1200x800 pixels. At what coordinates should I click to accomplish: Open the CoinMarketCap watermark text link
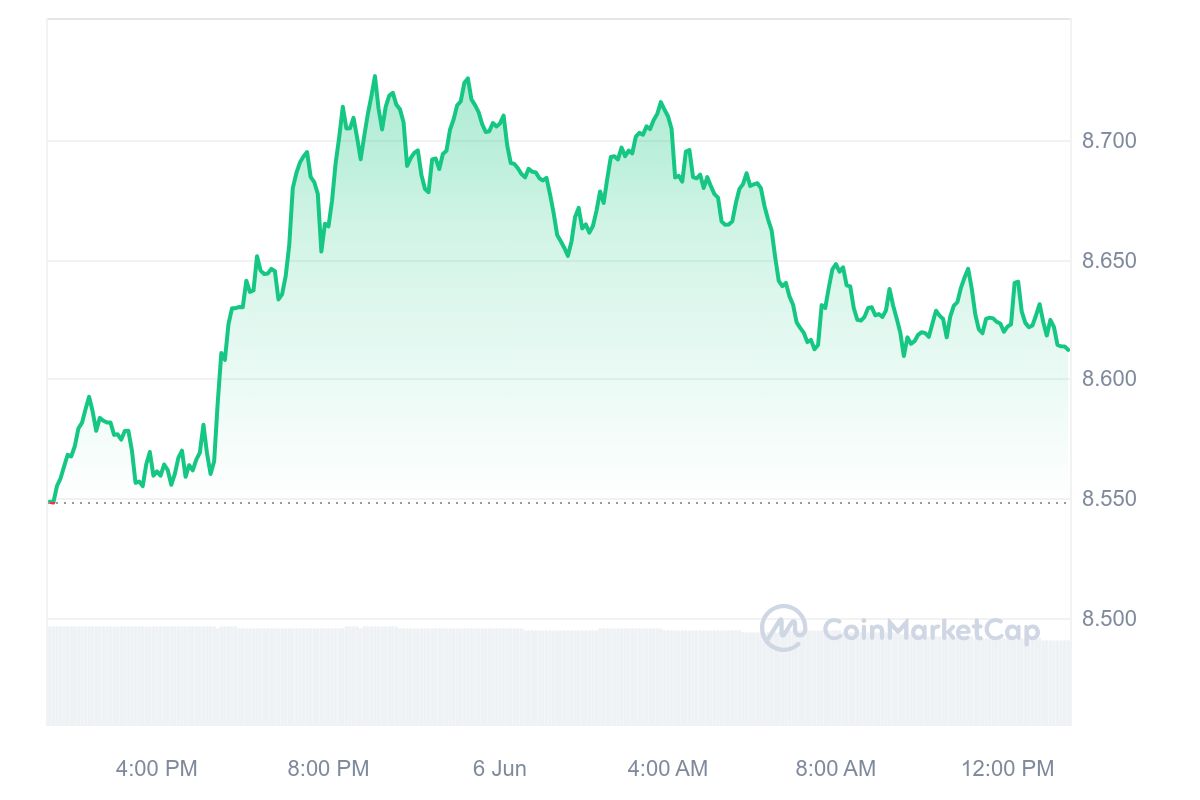[930, 629]
